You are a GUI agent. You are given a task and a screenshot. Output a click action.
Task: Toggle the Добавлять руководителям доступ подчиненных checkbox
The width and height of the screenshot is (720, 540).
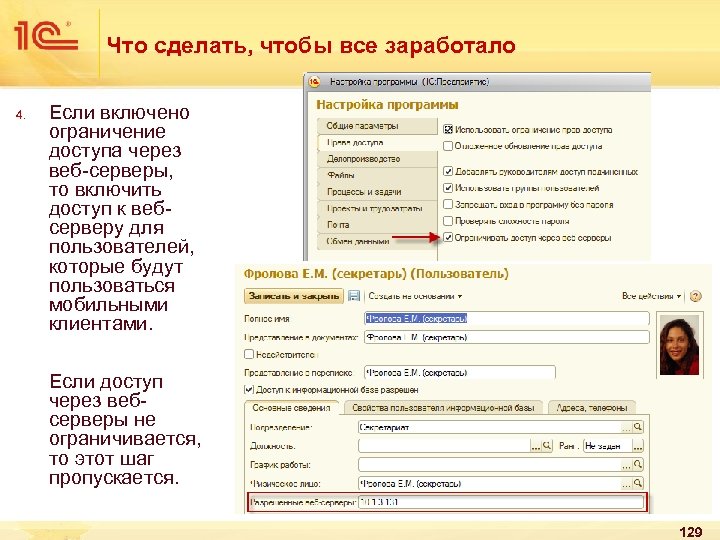click(448, 171)
